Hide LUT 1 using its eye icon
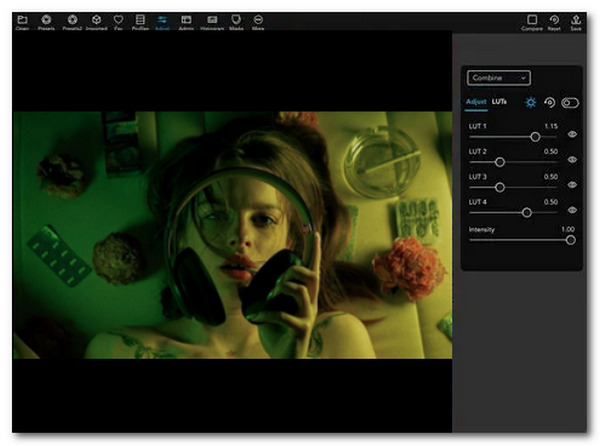This screenshot has height=446, width=600. pyautogui.click(x=572, y=135)
